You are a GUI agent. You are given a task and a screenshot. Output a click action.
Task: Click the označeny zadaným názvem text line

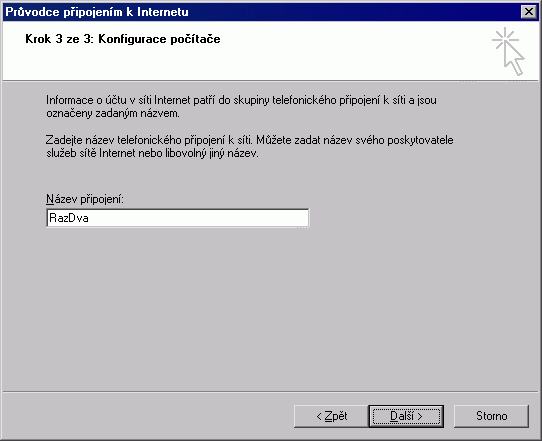click(x=113, y=113)
